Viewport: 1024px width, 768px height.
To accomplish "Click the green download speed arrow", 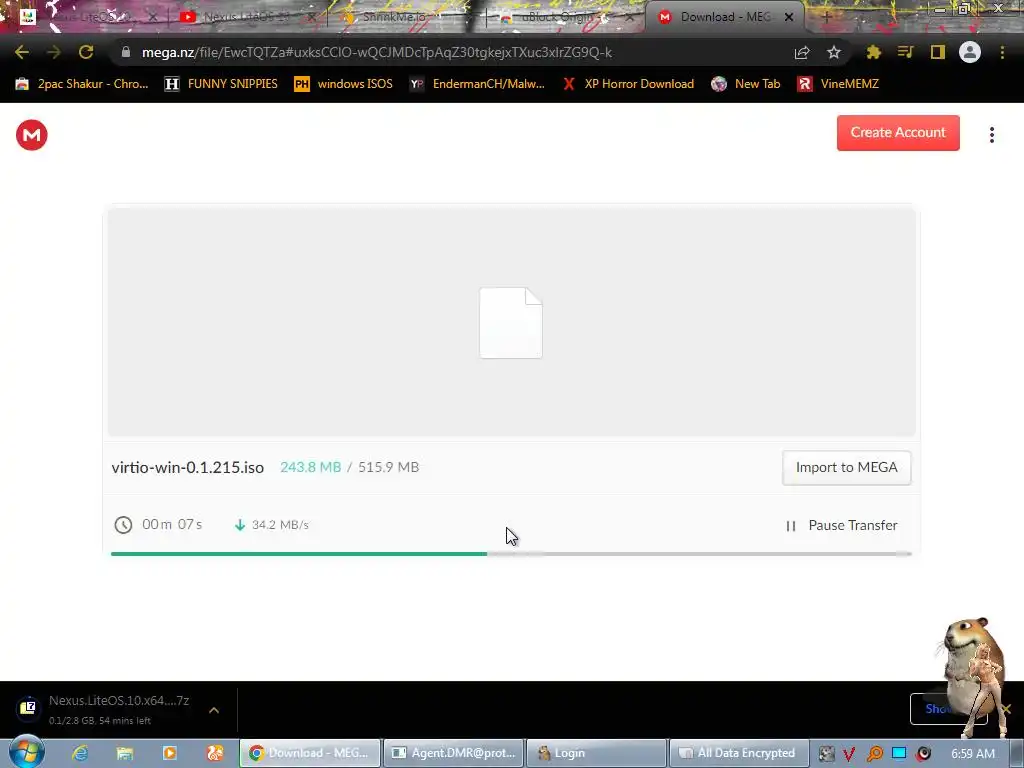I will (x=240, y=525).
